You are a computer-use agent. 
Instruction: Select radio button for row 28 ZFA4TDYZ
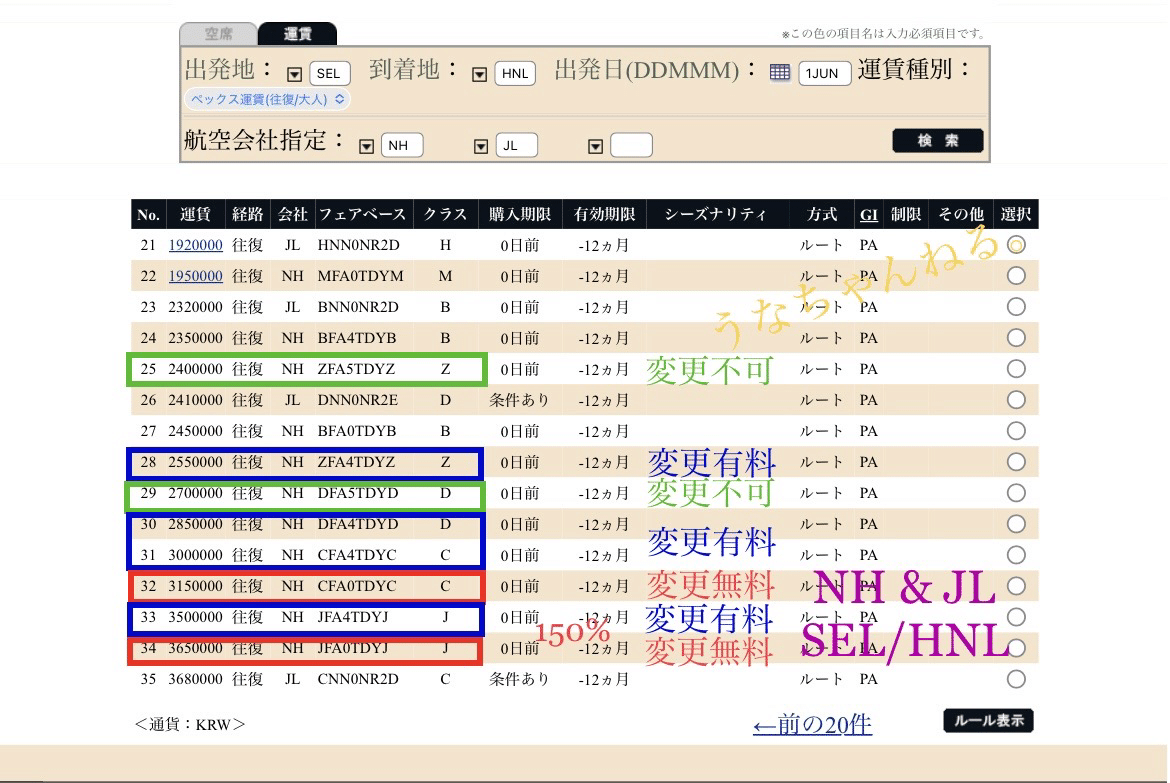tap(1016, 462)
